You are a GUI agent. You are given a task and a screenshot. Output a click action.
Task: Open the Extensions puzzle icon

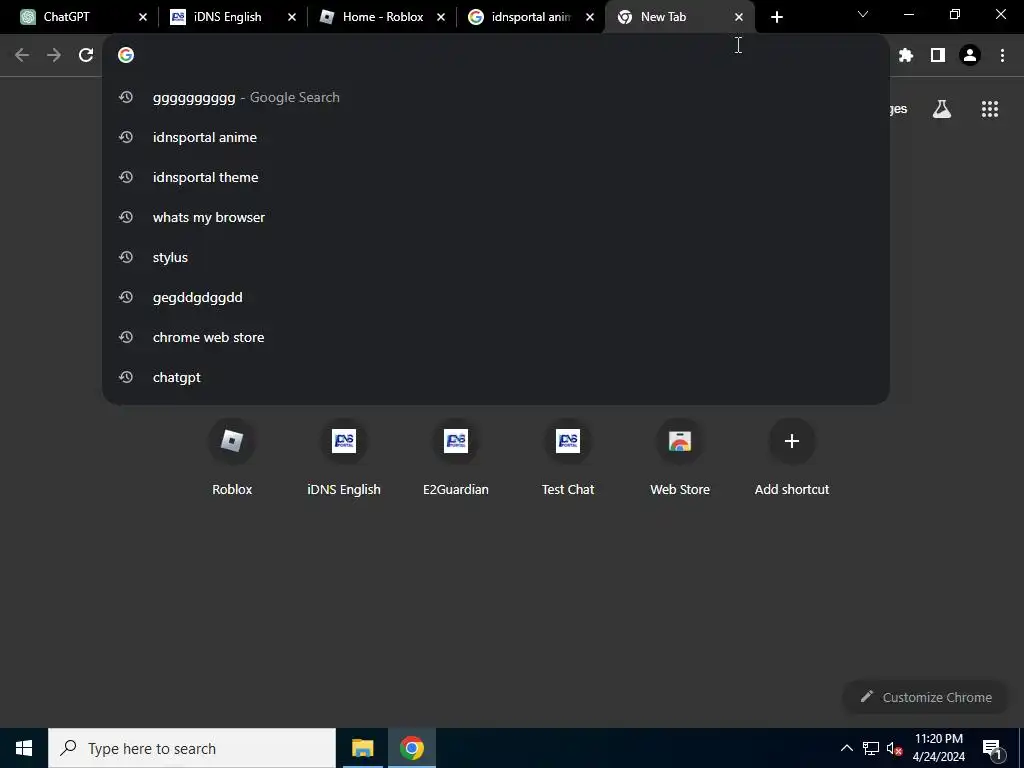(x=906, y=56)
